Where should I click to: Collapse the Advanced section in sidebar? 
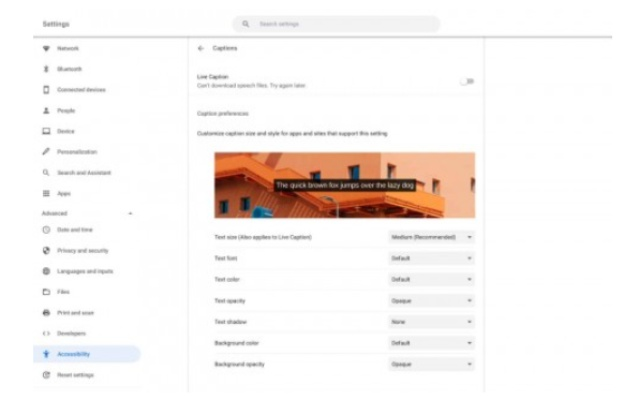click(131, 214)
